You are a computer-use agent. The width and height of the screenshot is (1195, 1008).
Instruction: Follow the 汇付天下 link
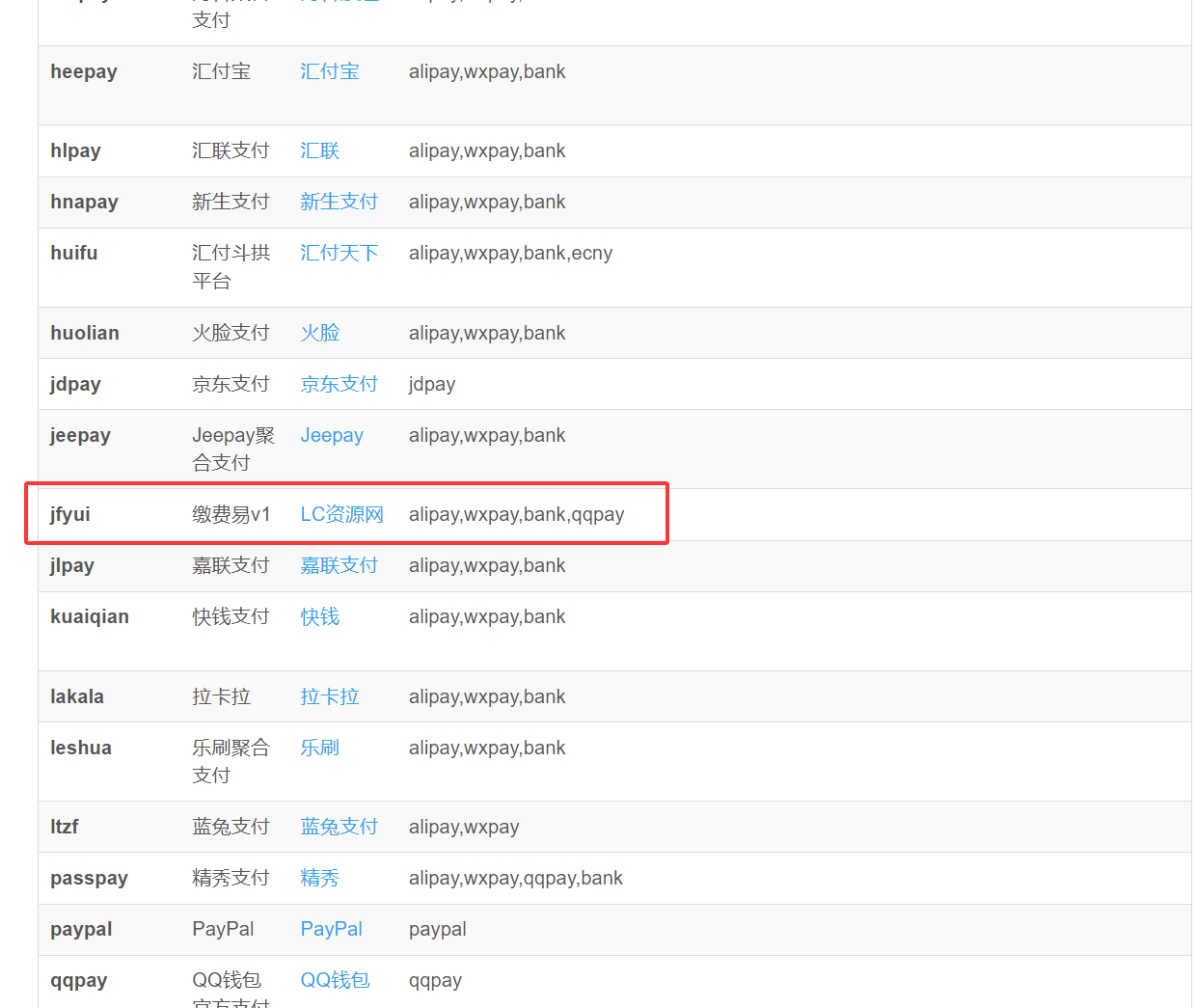click(339, 253)
